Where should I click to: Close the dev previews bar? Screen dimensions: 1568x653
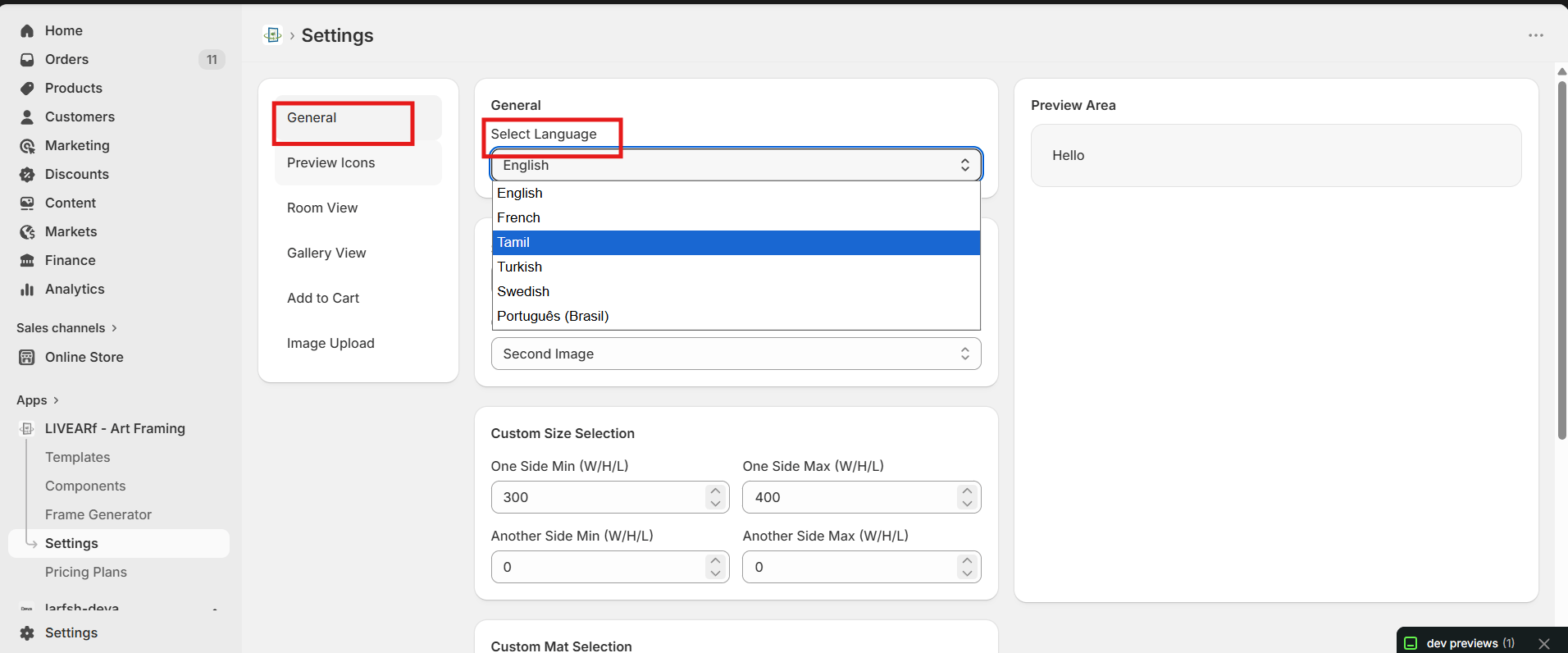1544,644
